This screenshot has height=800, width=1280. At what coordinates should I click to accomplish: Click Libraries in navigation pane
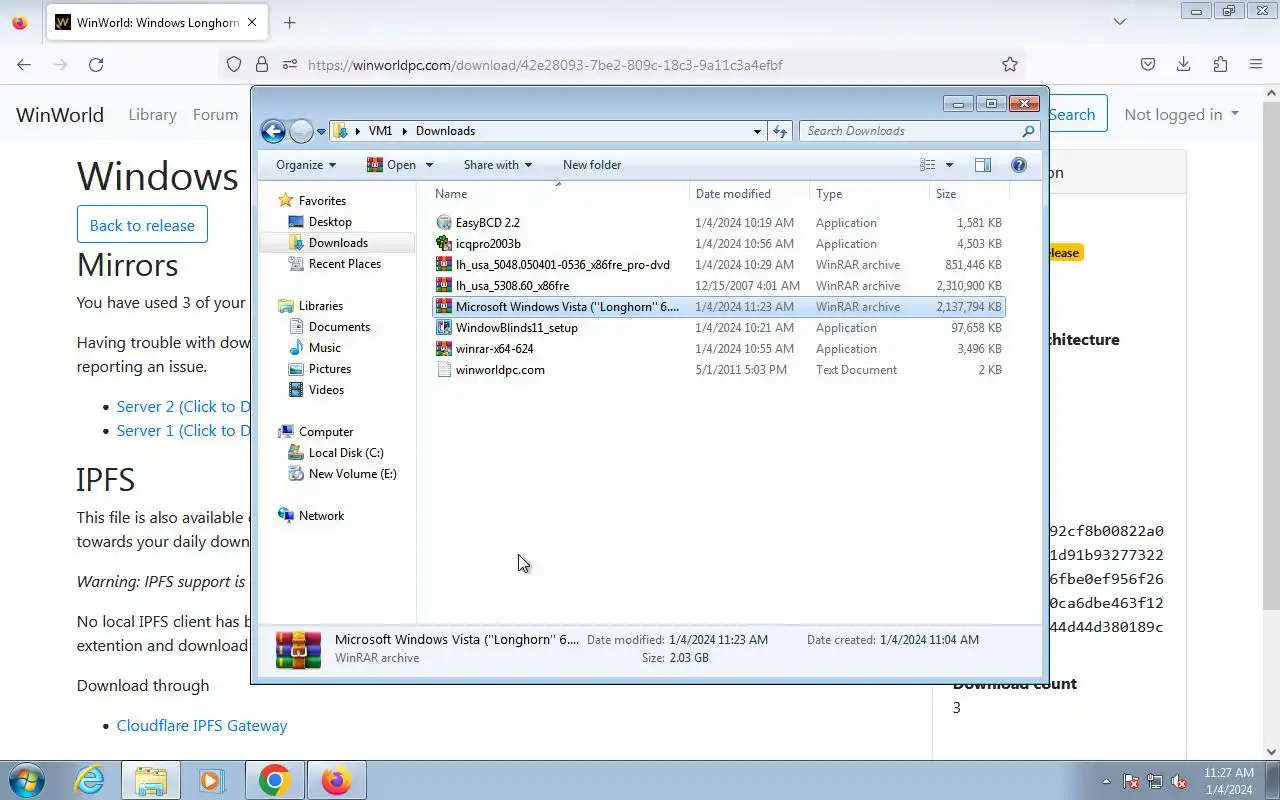point(320,306)
